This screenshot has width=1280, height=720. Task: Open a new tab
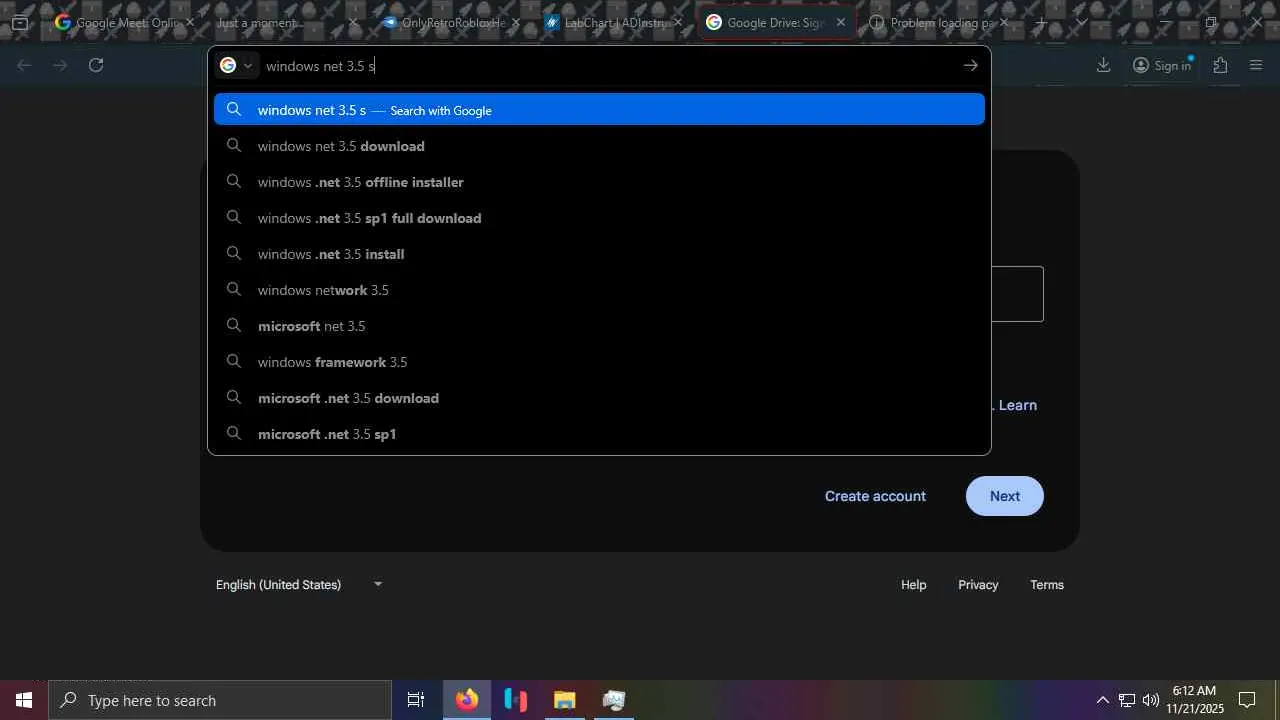(x=1041, y=22)
